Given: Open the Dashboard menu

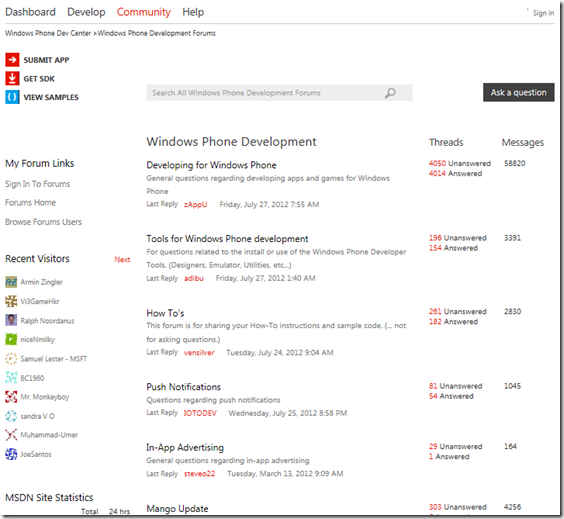Looking at the screenshot, I should 31,12.
